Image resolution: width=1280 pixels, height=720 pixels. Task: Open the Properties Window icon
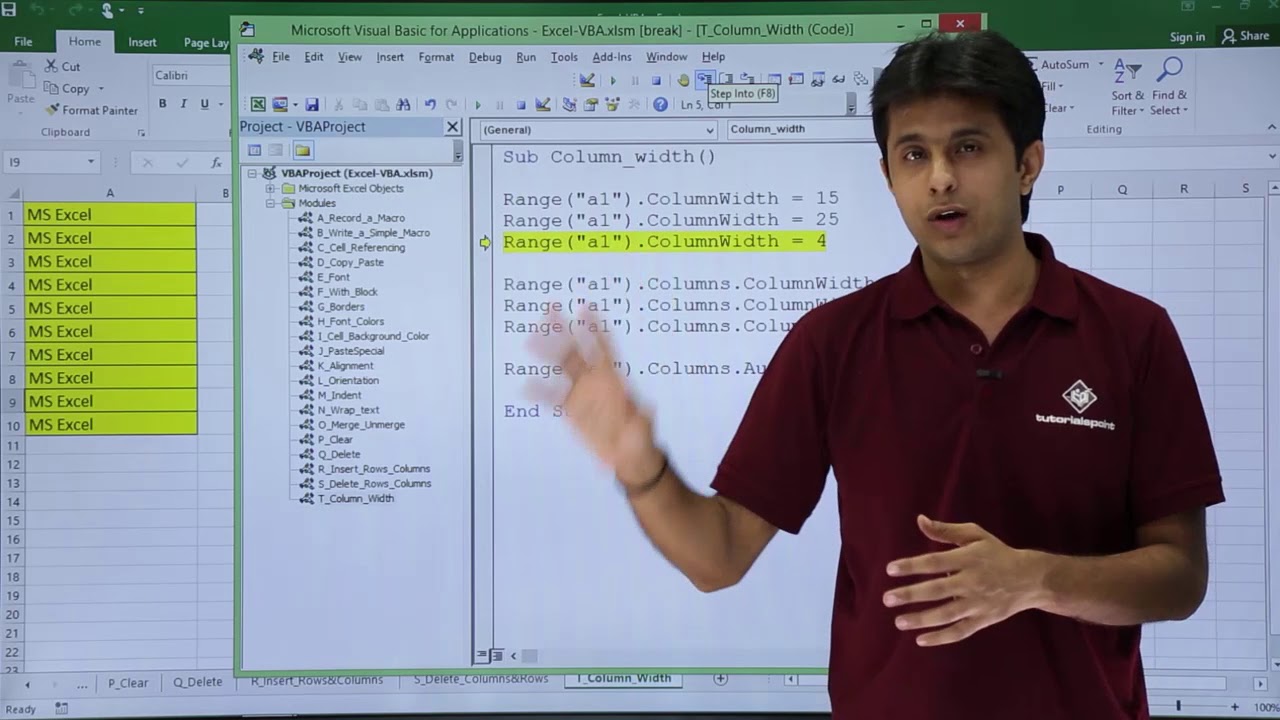591,104
